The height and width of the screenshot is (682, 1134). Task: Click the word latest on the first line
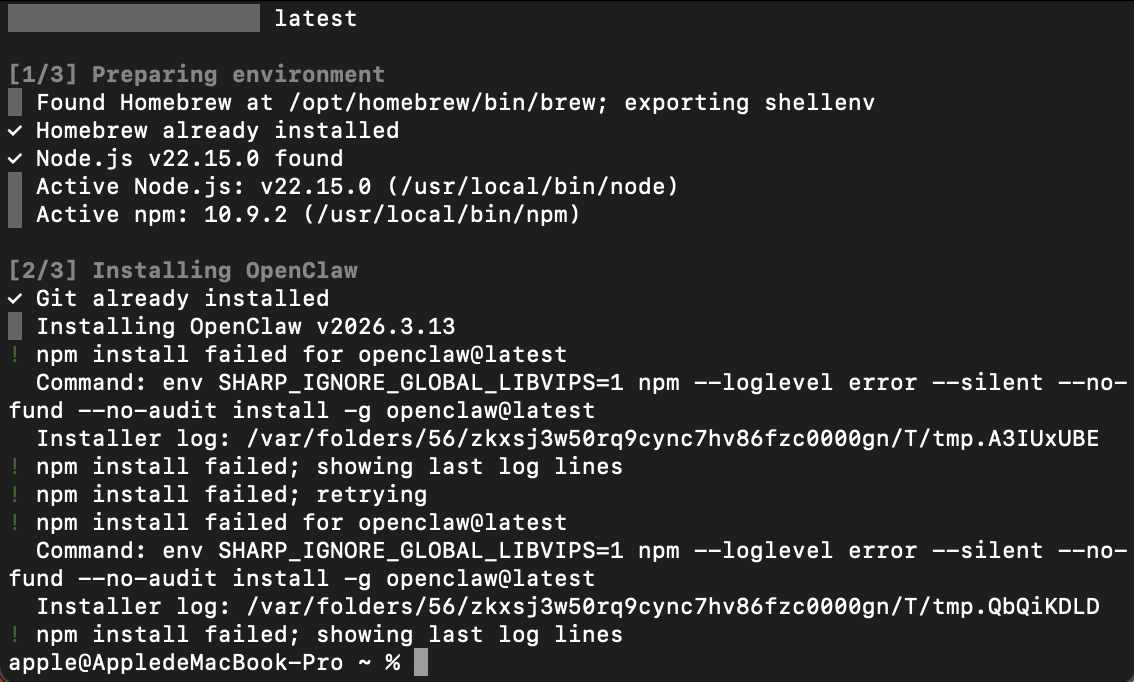[x=315, y=19]
